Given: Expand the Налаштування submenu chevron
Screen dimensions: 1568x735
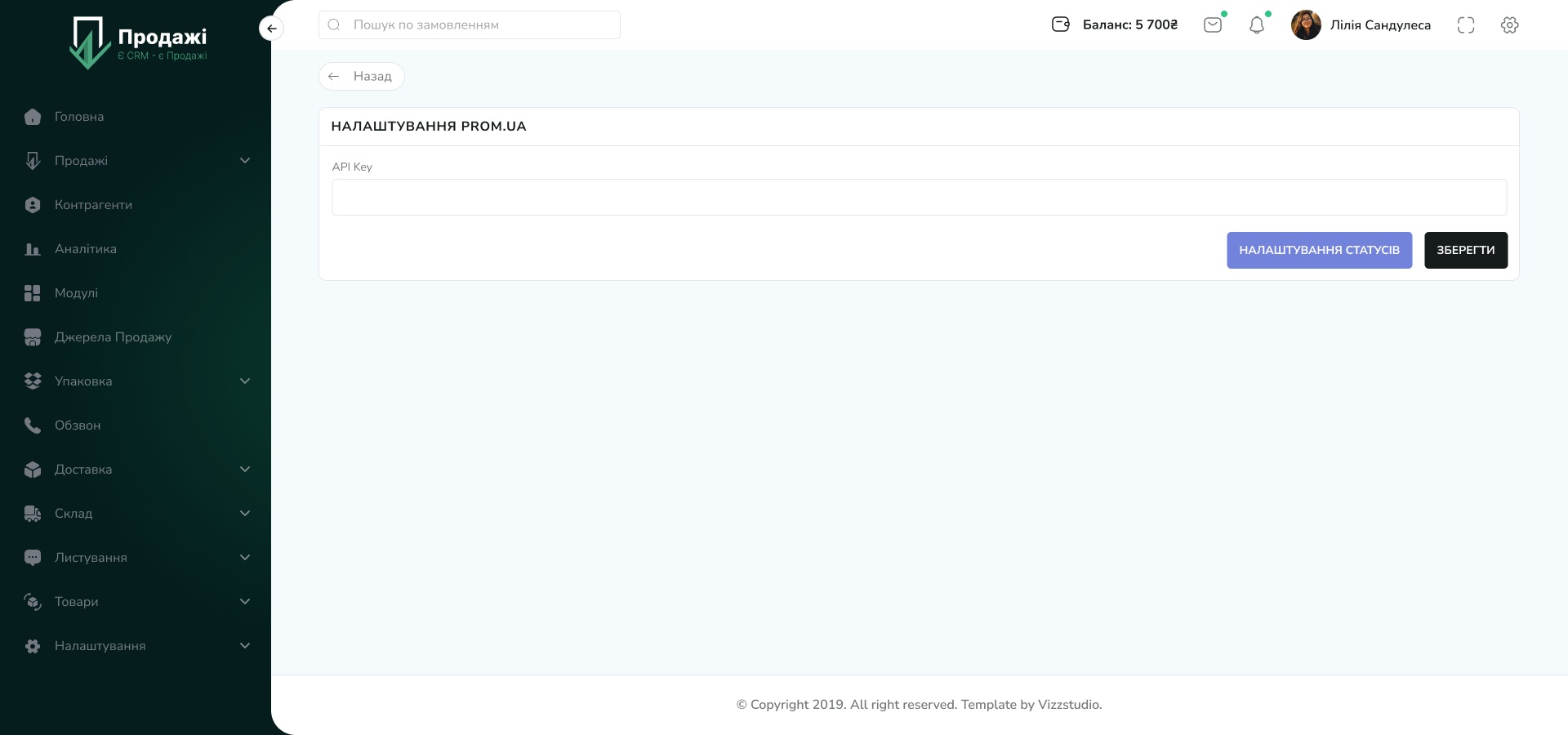Looking at the screenshot, I should point(245,646).
